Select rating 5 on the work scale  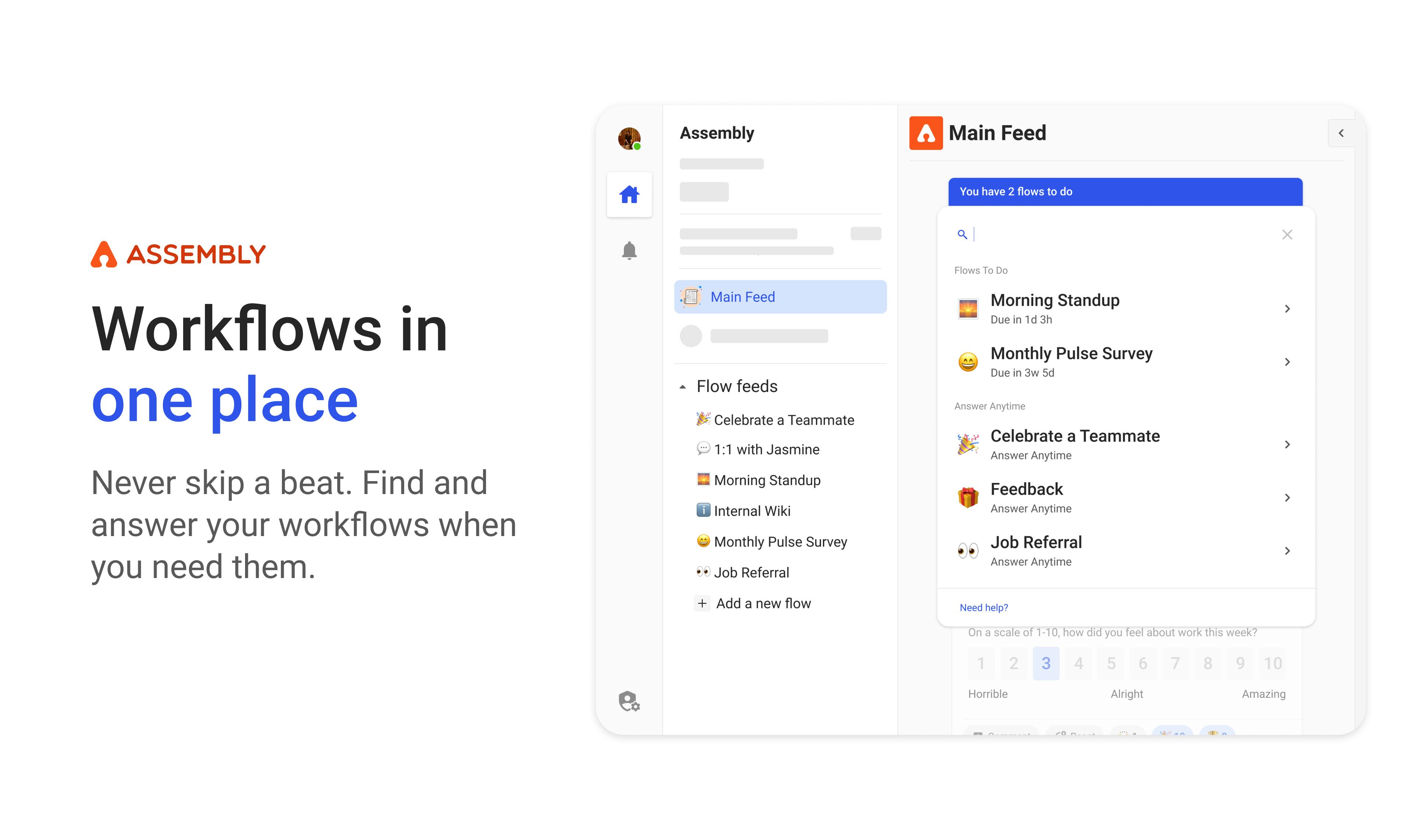coord(1111,664)
